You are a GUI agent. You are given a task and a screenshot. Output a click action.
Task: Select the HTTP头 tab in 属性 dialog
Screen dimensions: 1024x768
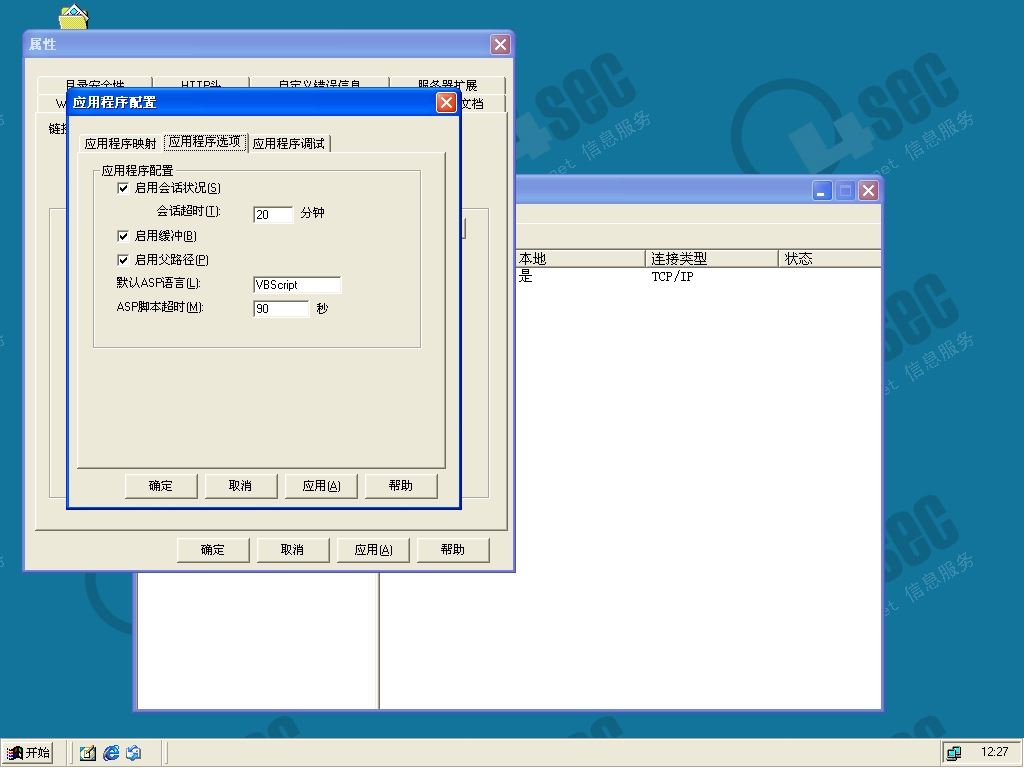pyautogui.click(x=200, y=85)
